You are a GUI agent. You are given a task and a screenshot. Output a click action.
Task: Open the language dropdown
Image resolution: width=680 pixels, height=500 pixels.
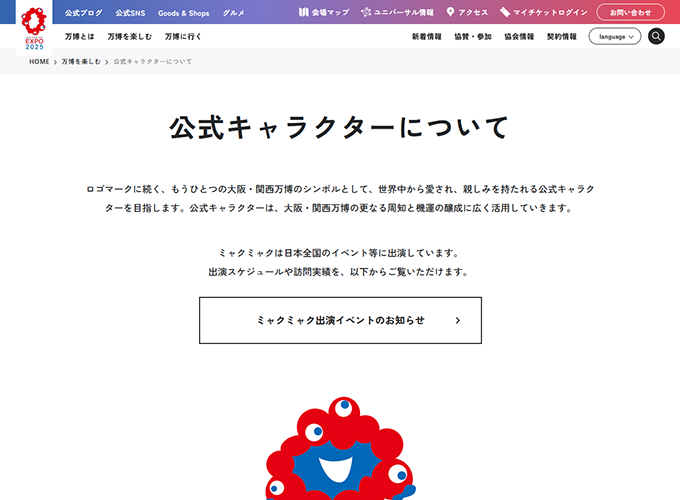tap(615, 36)
